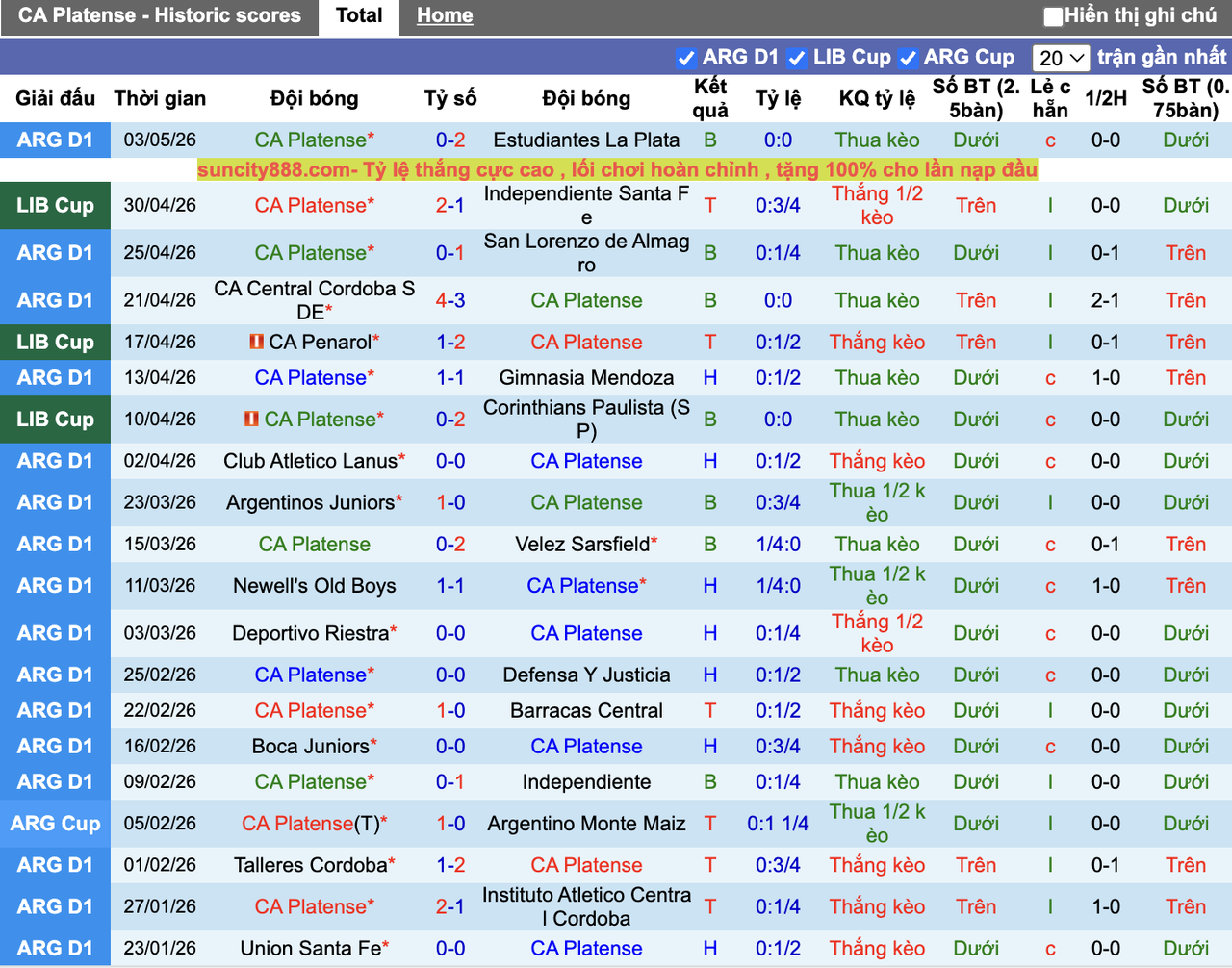Image resolution: width=1232 pixels, height=968 pixels.
Task: Open CA Central Cordoba SDE team link
Action: [315, 300]
